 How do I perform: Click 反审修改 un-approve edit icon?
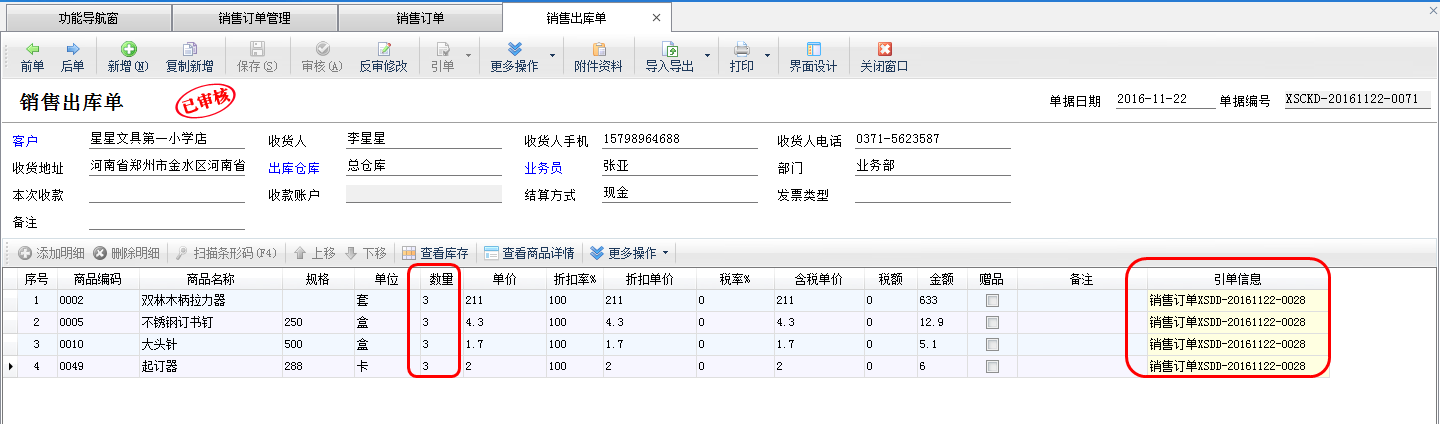[383, 57]
